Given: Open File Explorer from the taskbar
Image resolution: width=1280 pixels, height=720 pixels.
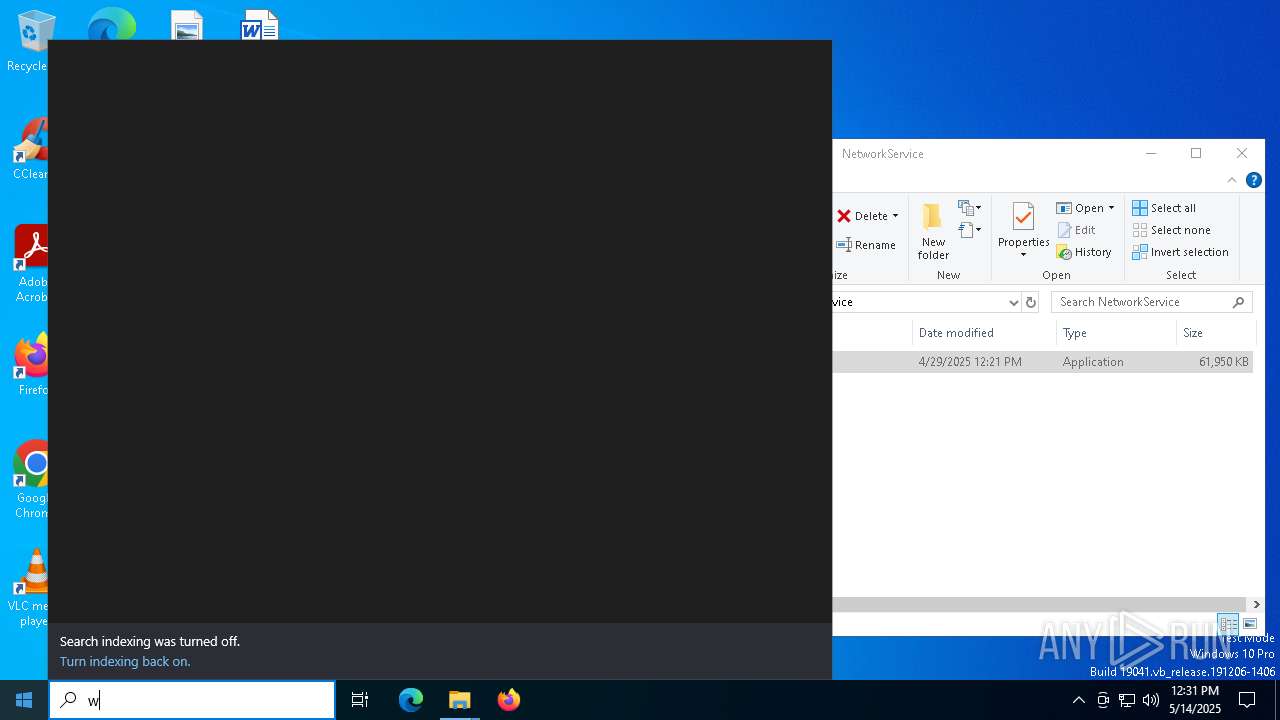Looking at the screenshot, I should pyautogui.click(x=460, y=700).
